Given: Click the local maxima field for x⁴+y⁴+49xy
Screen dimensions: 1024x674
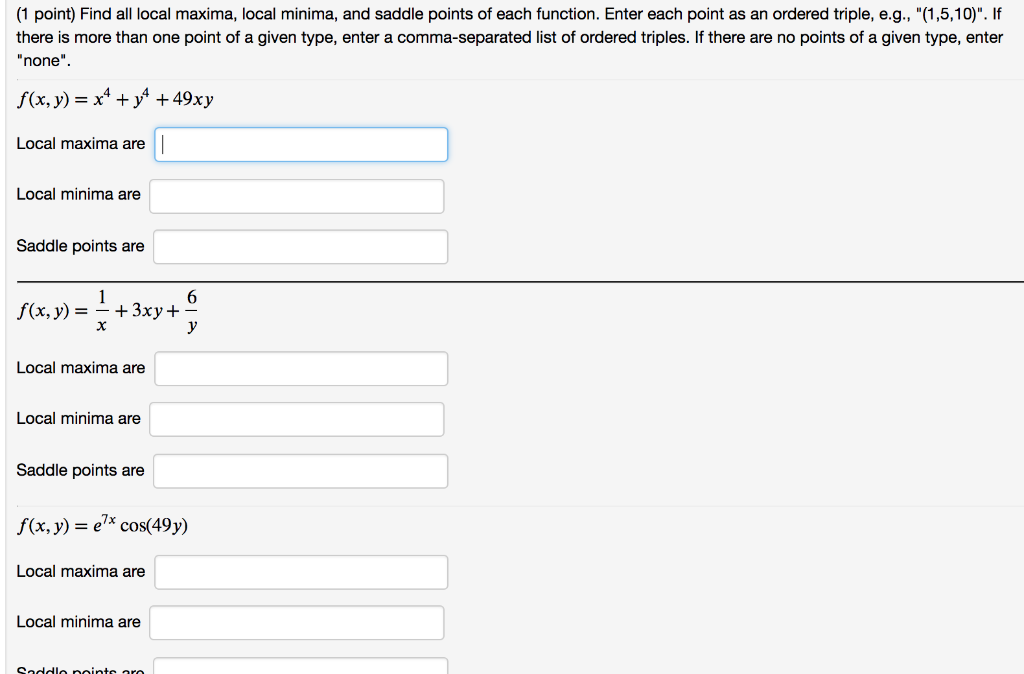Looking at the screenshot, I should pyautogui.click(x=300, y=144).
